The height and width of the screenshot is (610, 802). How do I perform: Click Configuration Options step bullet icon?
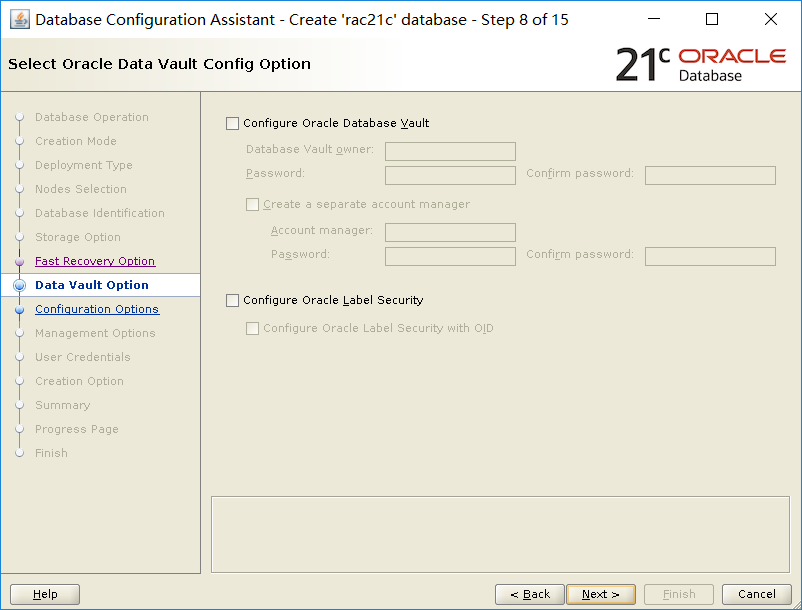[x=19, y=309]
